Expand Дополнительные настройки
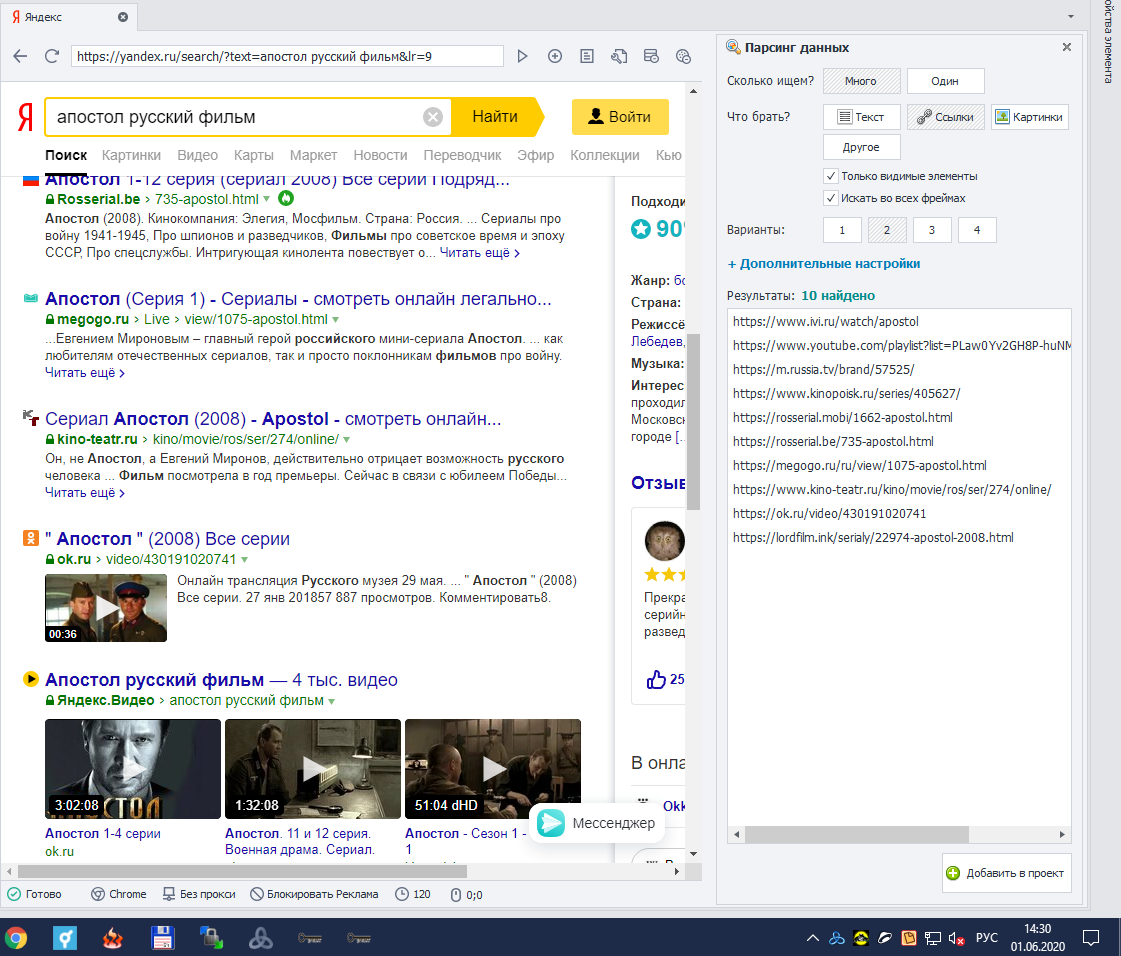Screen dimensions: 1121x956 [824, 264]
